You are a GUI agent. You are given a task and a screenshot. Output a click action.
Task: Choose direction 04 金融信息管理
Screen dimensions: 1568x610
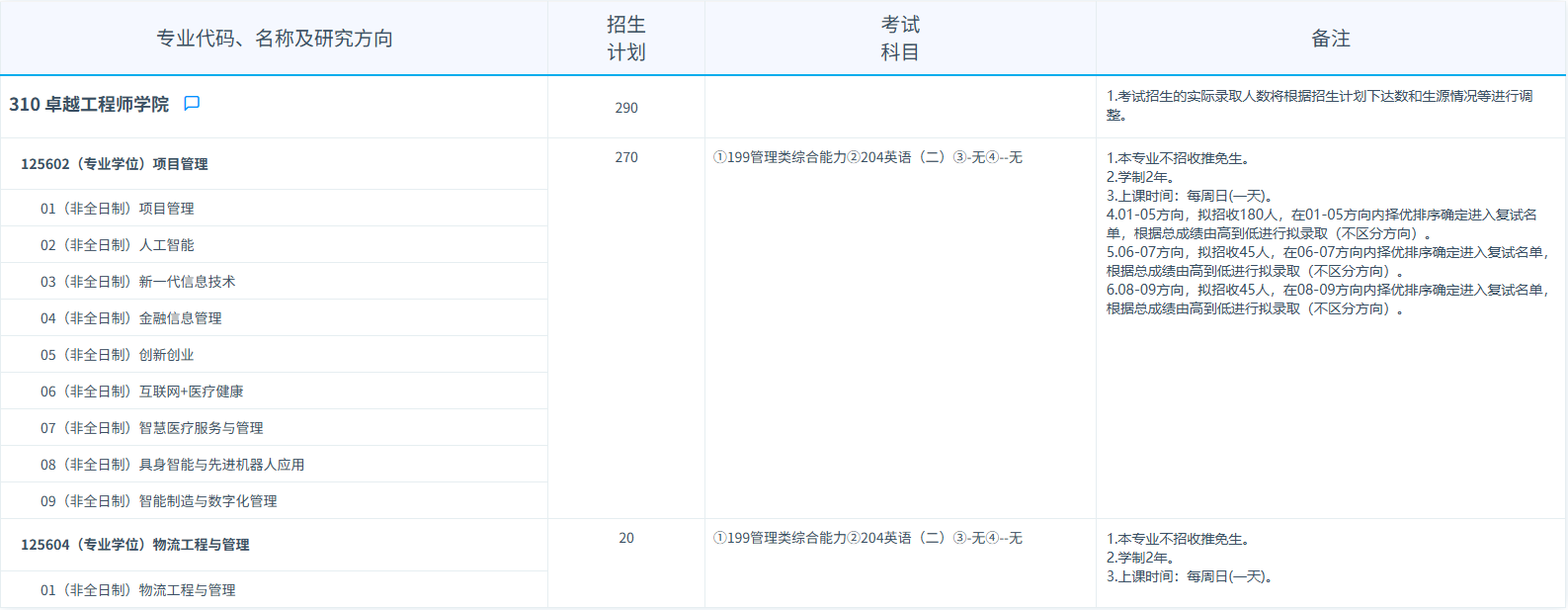coord(131,318)
